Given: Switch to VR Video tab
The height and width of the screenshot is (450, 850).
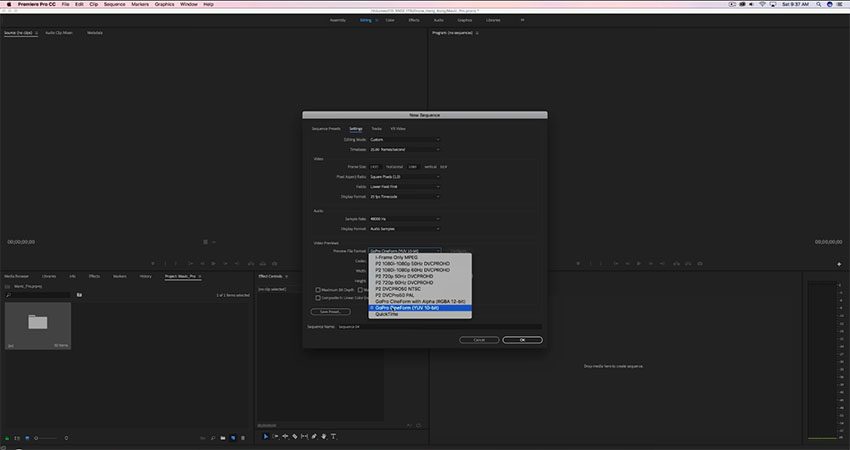Looking at the screenshot, I should click(398, 129).
